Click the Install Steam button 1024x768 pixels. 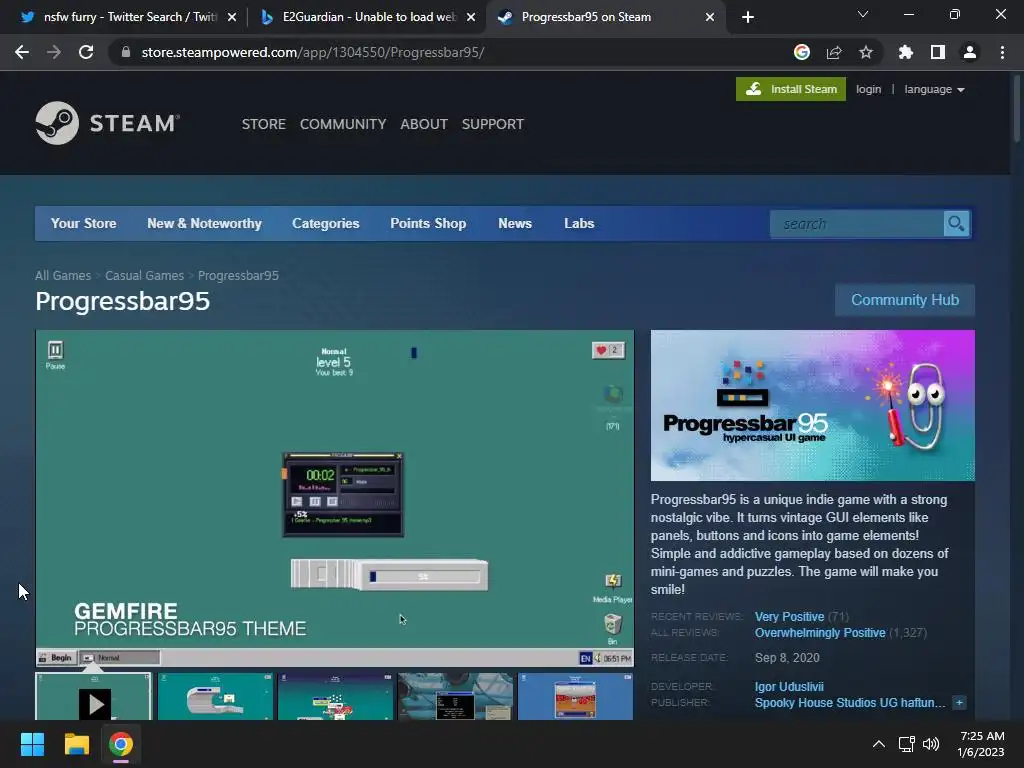791,89
